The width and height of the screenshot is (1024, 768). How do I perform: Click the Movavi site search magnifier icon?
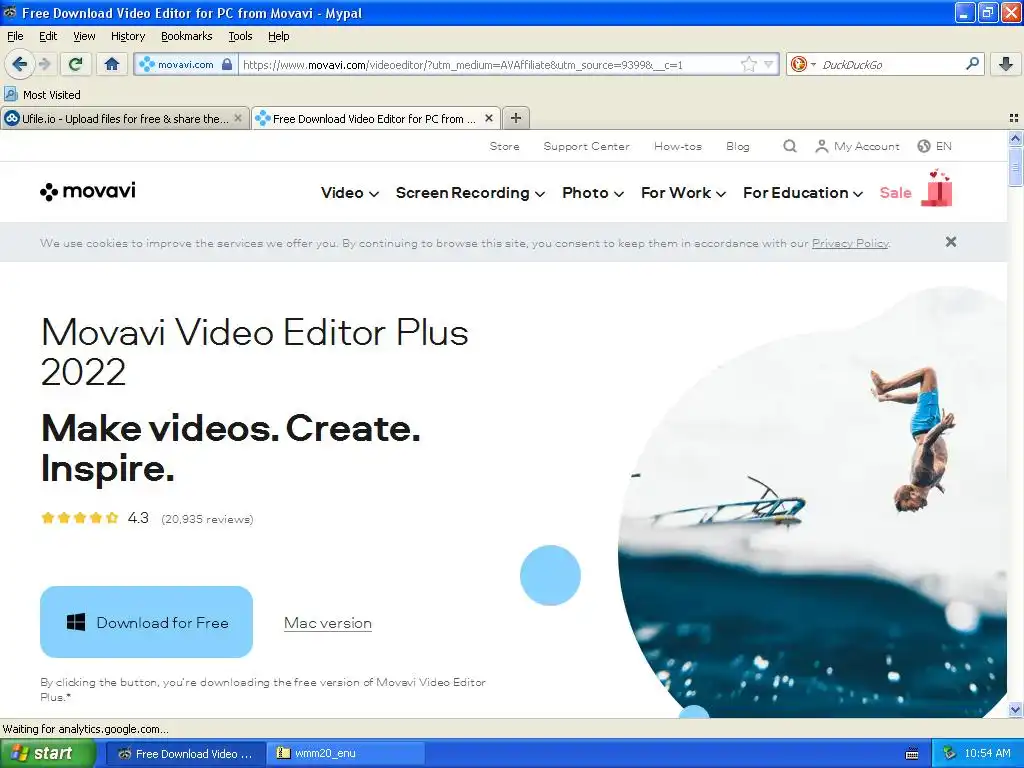click(790, 146)
